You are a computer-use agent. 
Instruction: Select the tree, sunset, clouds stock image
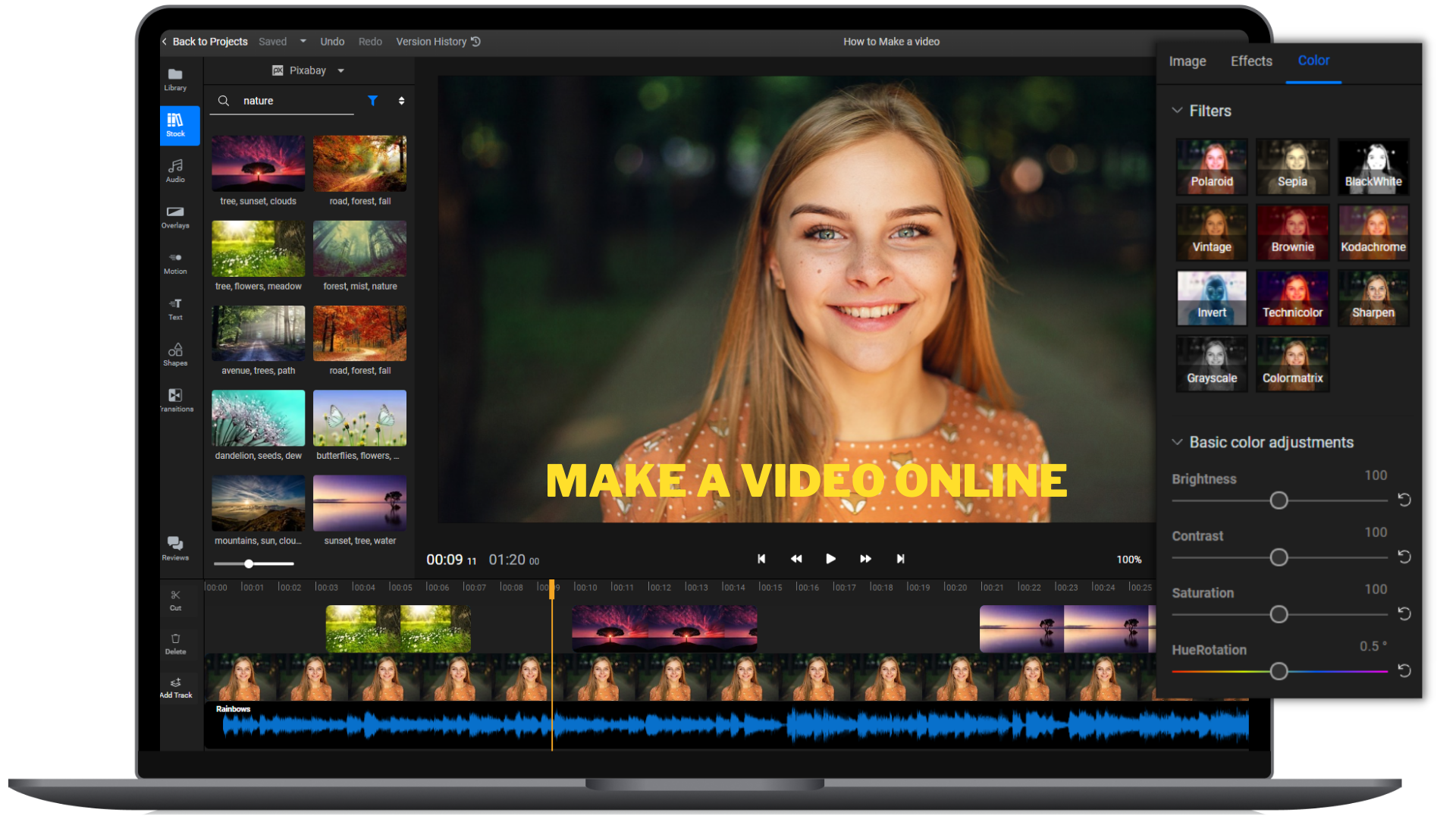pos(258,163)
